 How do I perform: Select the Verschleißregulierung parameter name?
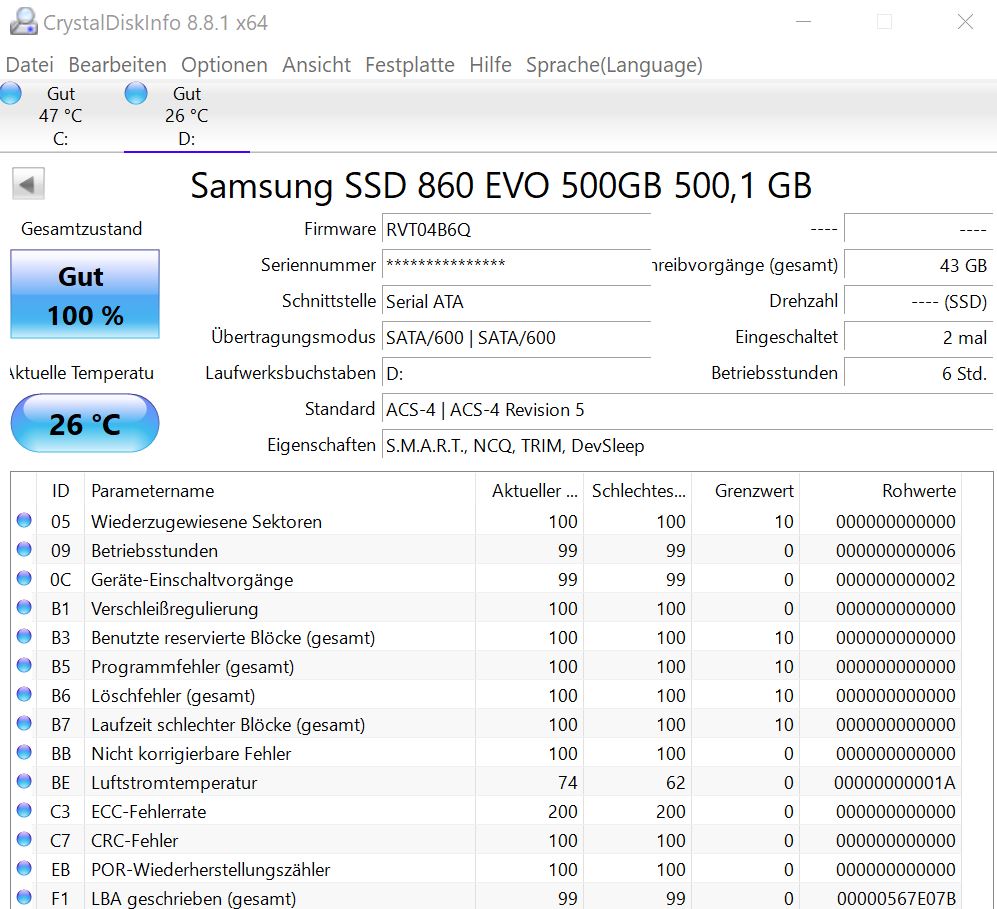pos(175,609)
